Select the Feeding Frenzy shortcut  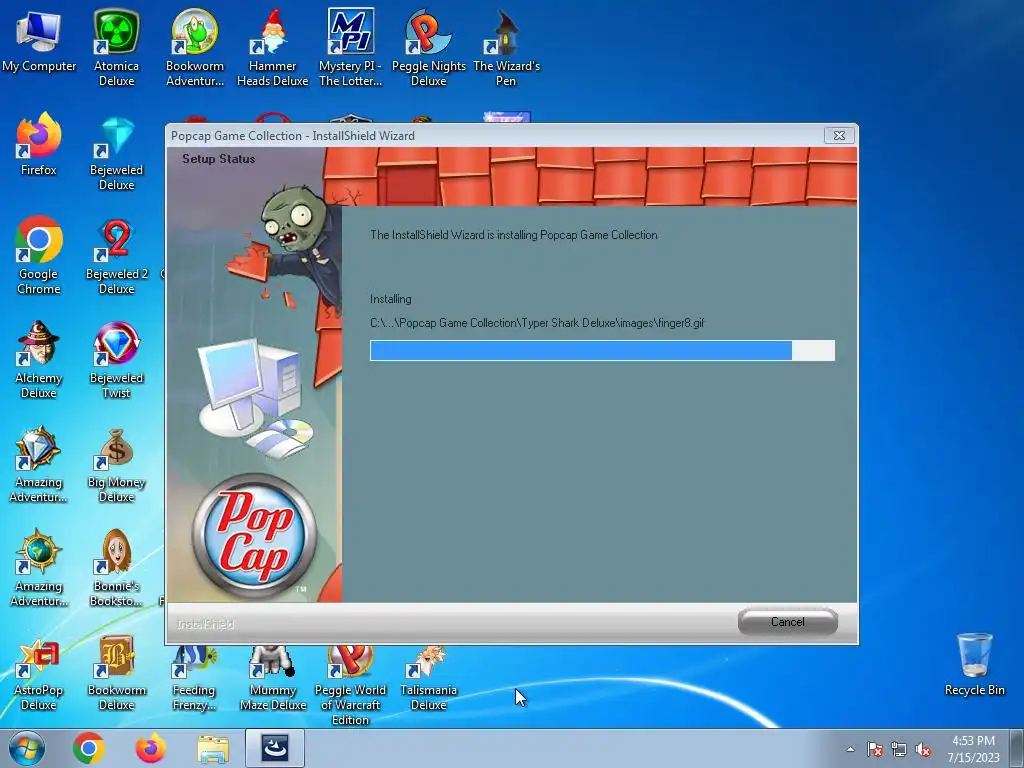pyautogui.click(x=194, y=679)
